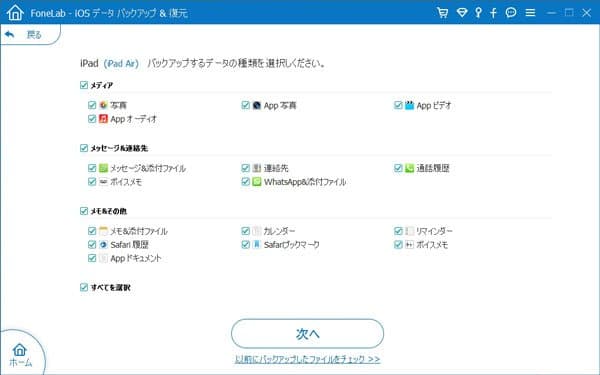Toggle the 写真 photos checkbox

tap(92, 105)
